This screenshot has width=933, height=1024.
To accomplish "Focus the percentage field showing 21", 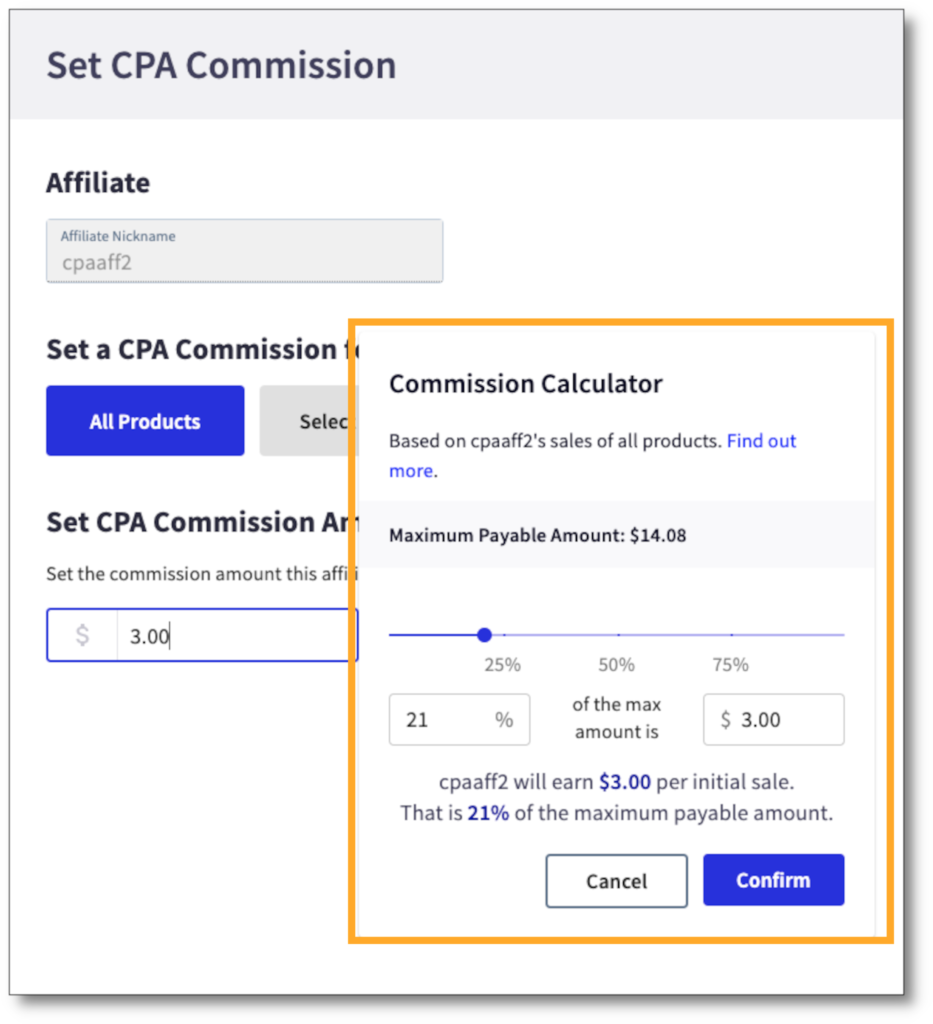I will tap(440, 720).
